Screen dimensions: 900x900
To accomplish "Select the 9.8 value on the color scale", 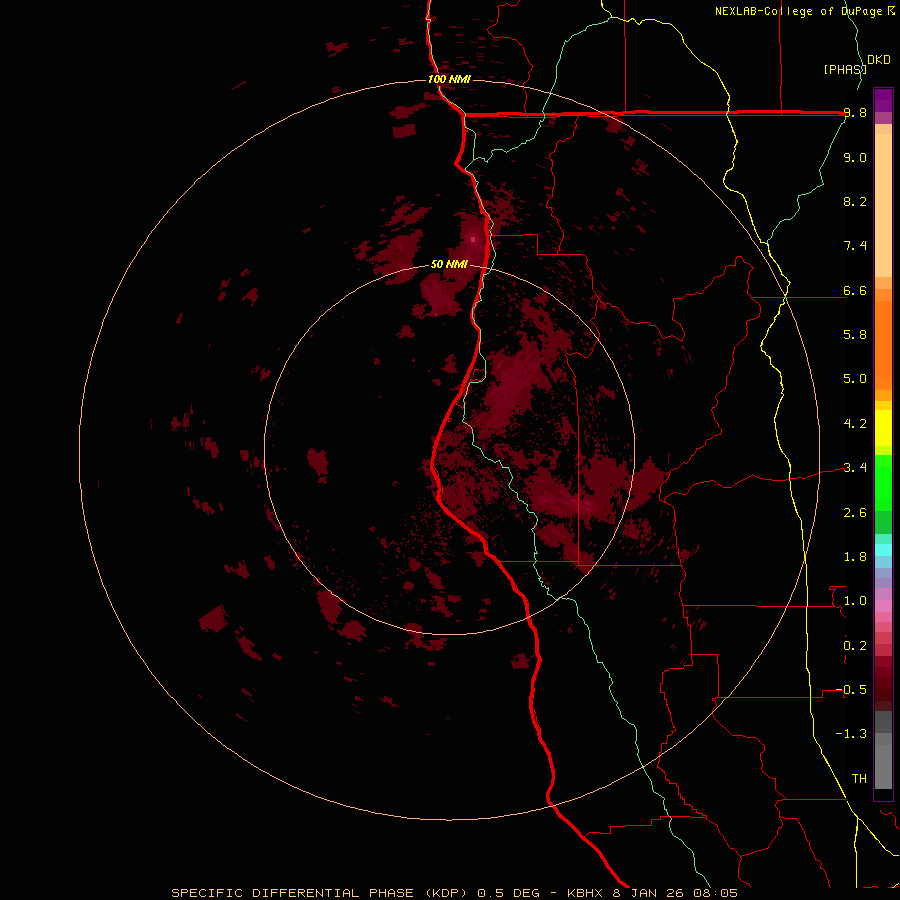I will point(855,113).
